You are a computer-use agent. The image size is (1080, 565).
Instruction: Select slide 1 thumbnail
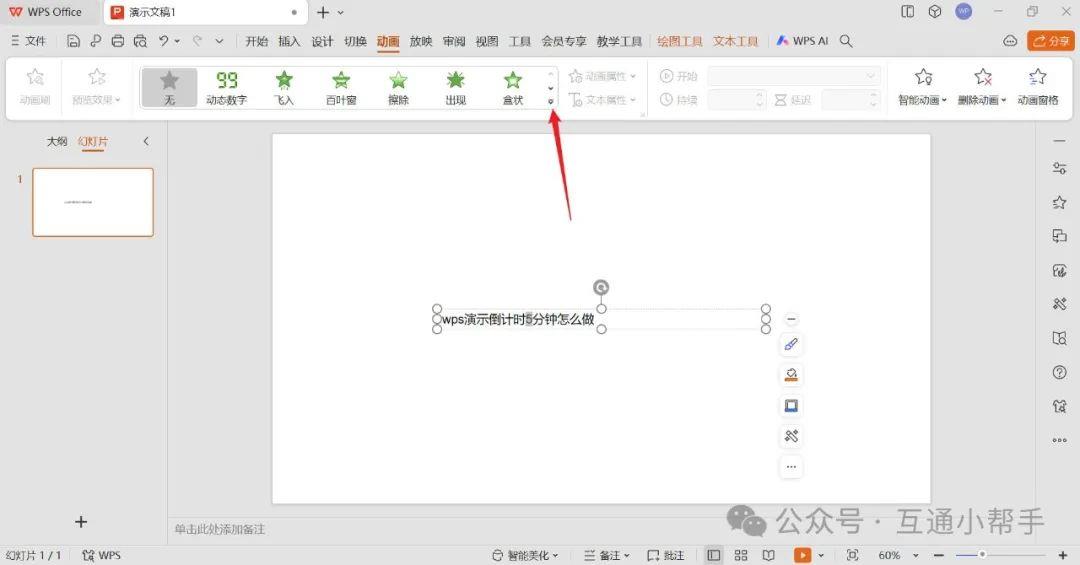93,203
